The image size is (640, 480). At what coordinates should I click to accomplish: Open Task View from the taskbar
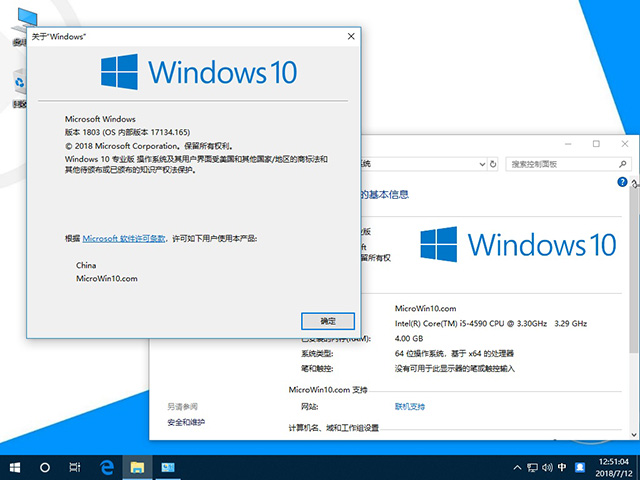point(75,467)
